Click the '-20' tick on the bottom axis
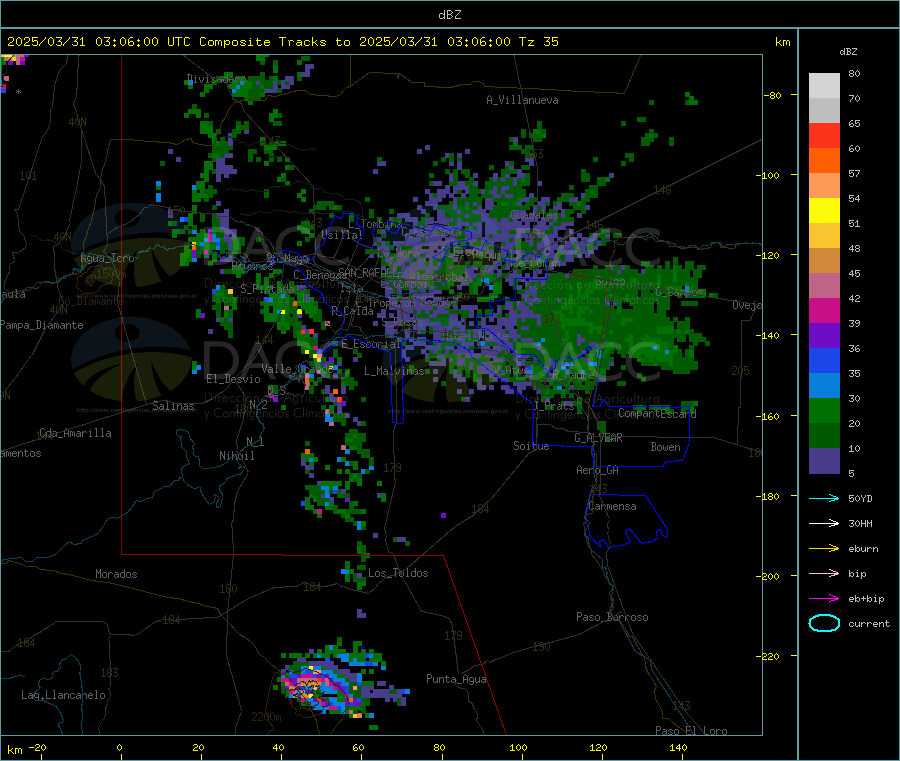This screenshot has width=900, height=761. point(38,747)
